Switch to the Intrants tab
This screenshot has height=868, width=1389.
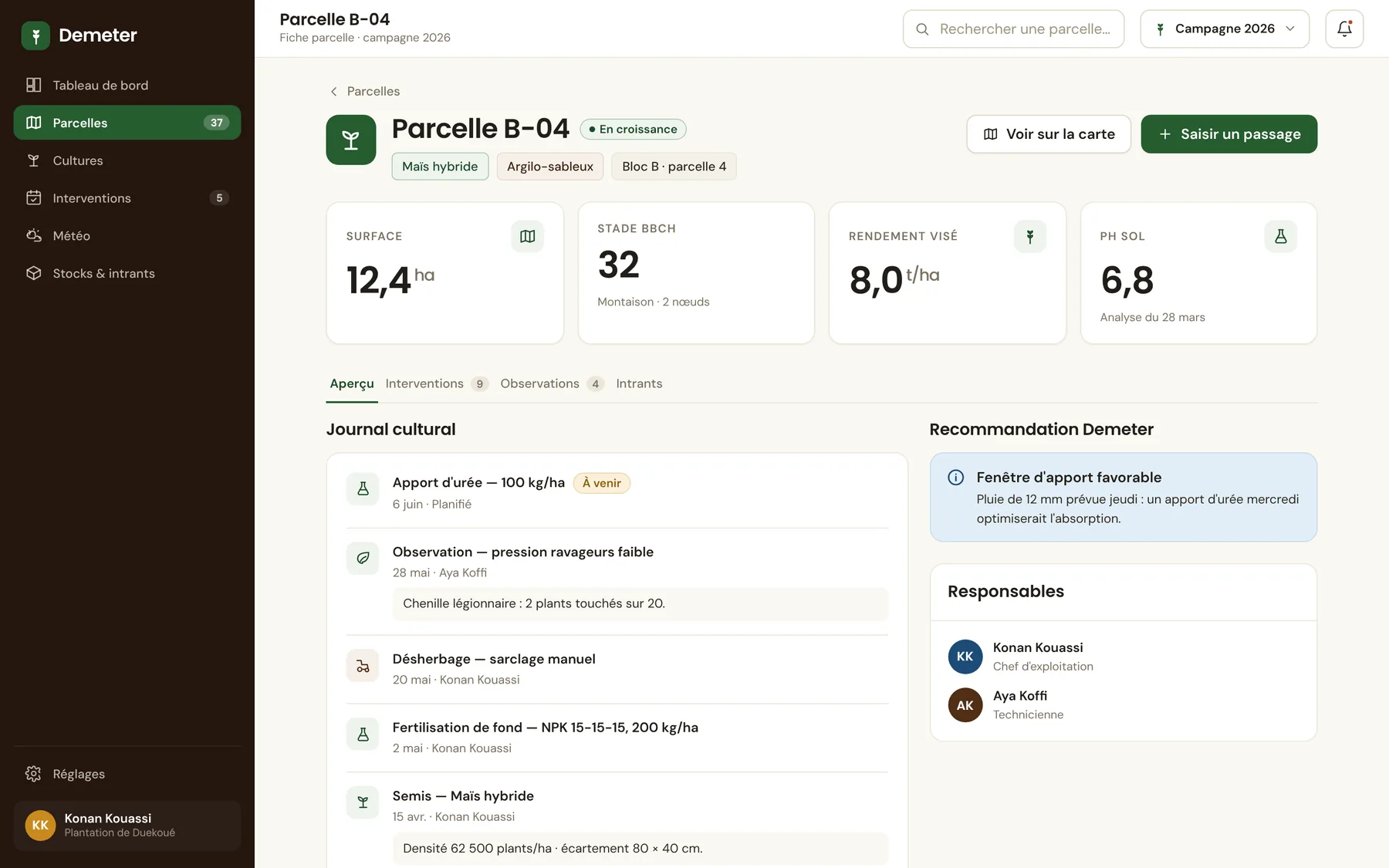pos(639,383)
